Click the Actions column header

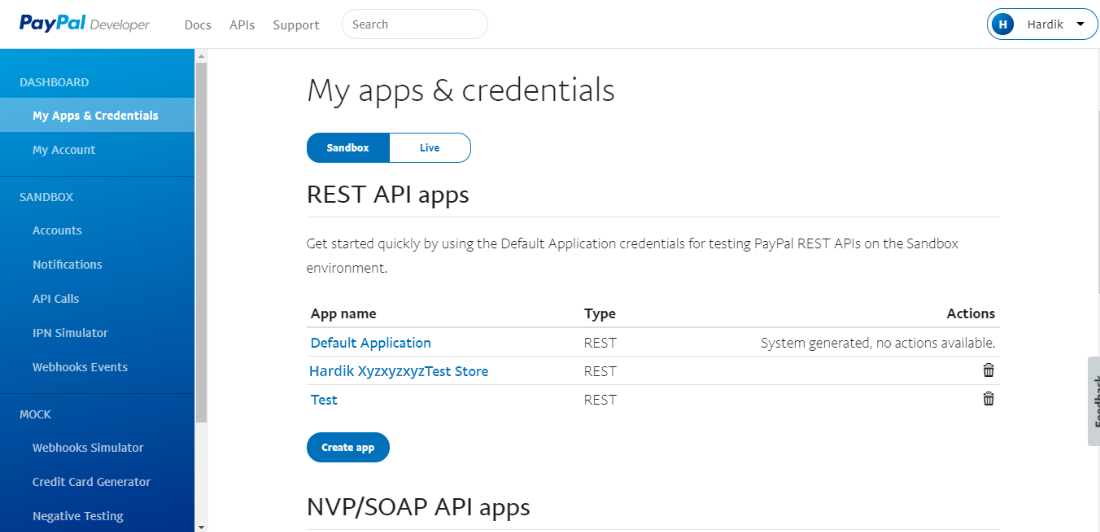(x=971, y=314)
